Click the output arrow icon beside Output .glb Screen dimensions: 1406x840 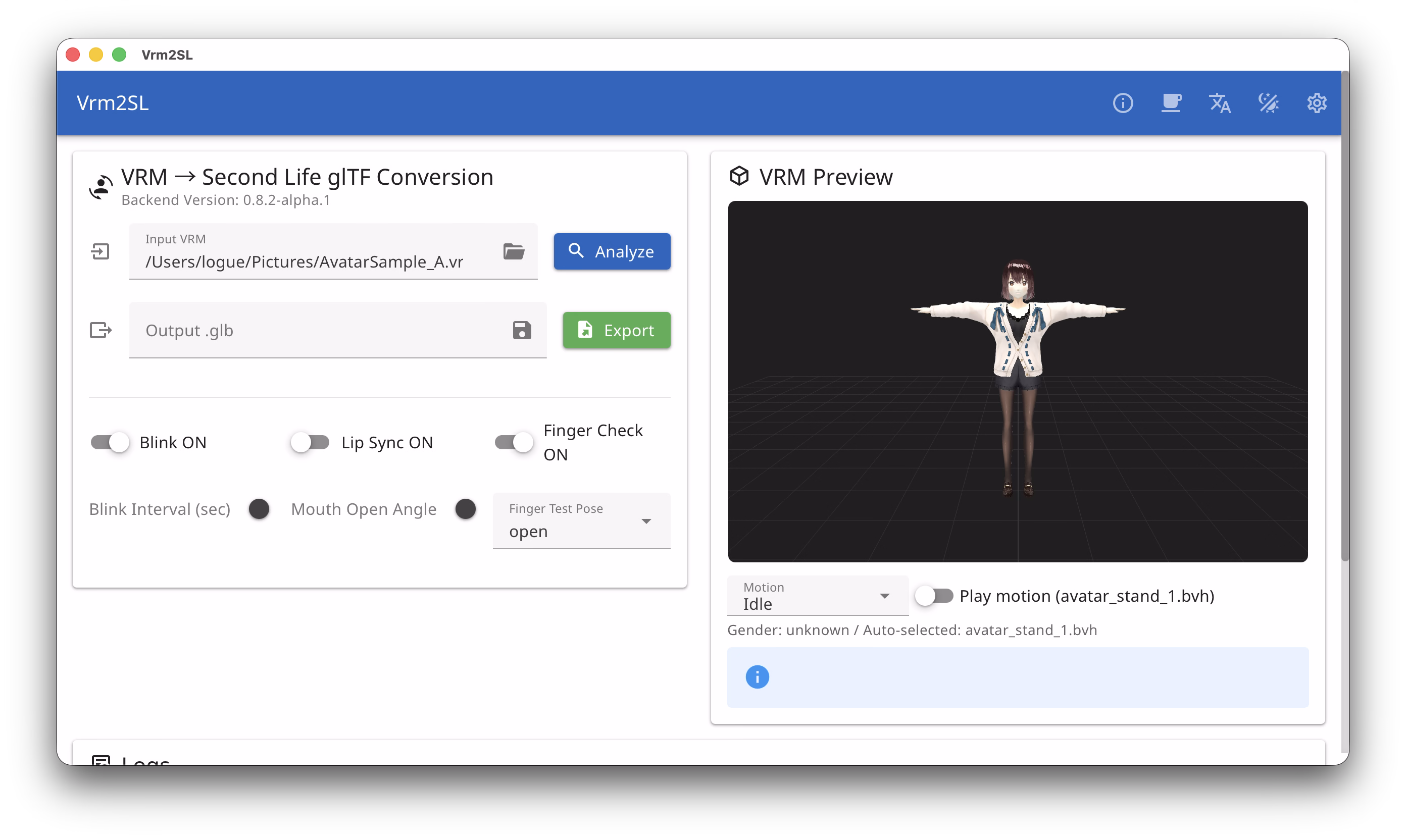click(x=101, y=330)
